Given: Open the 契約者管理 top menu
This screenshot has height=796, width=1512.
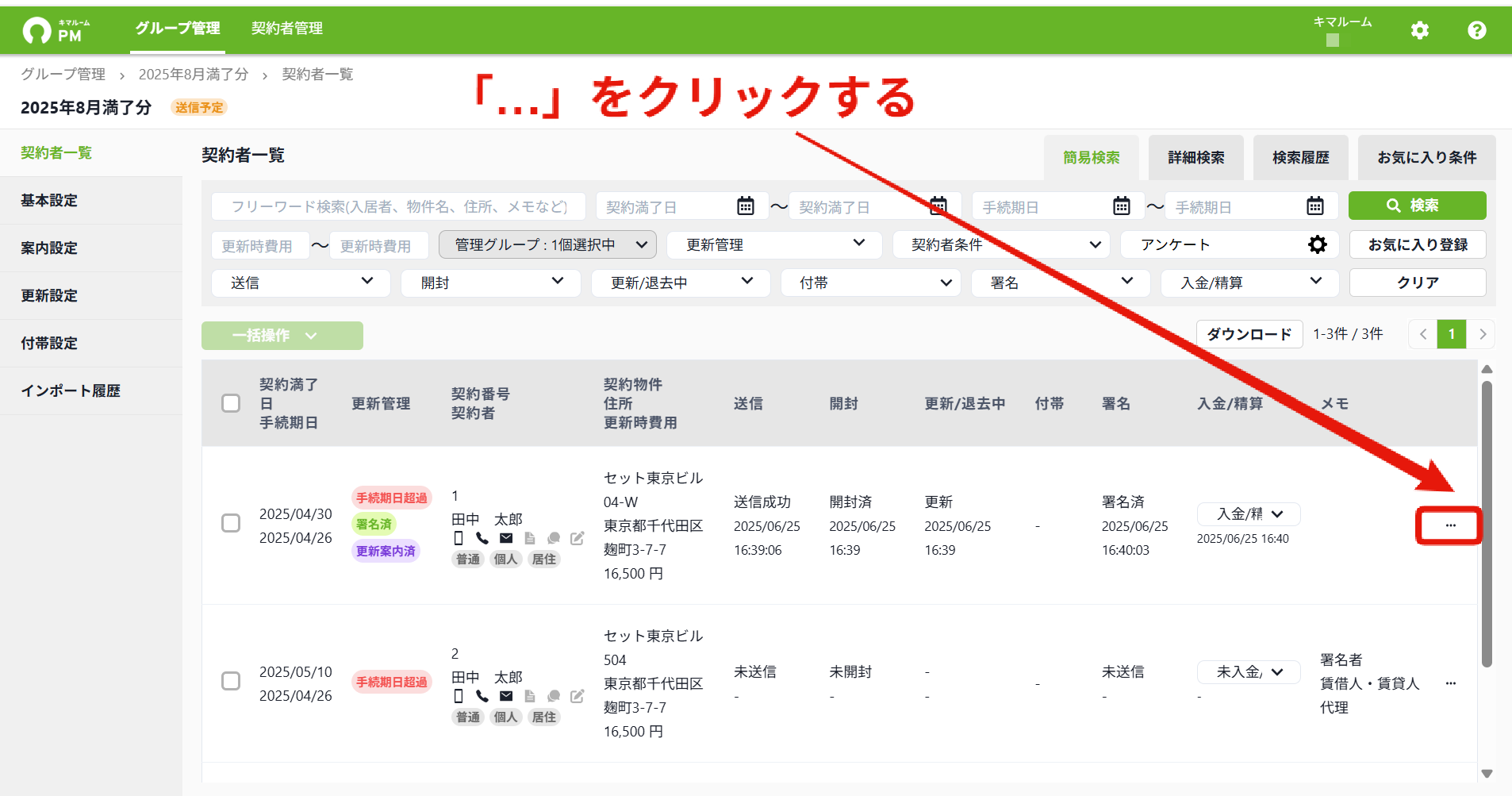Looking at the screenshot, I should tap(287, 29).
